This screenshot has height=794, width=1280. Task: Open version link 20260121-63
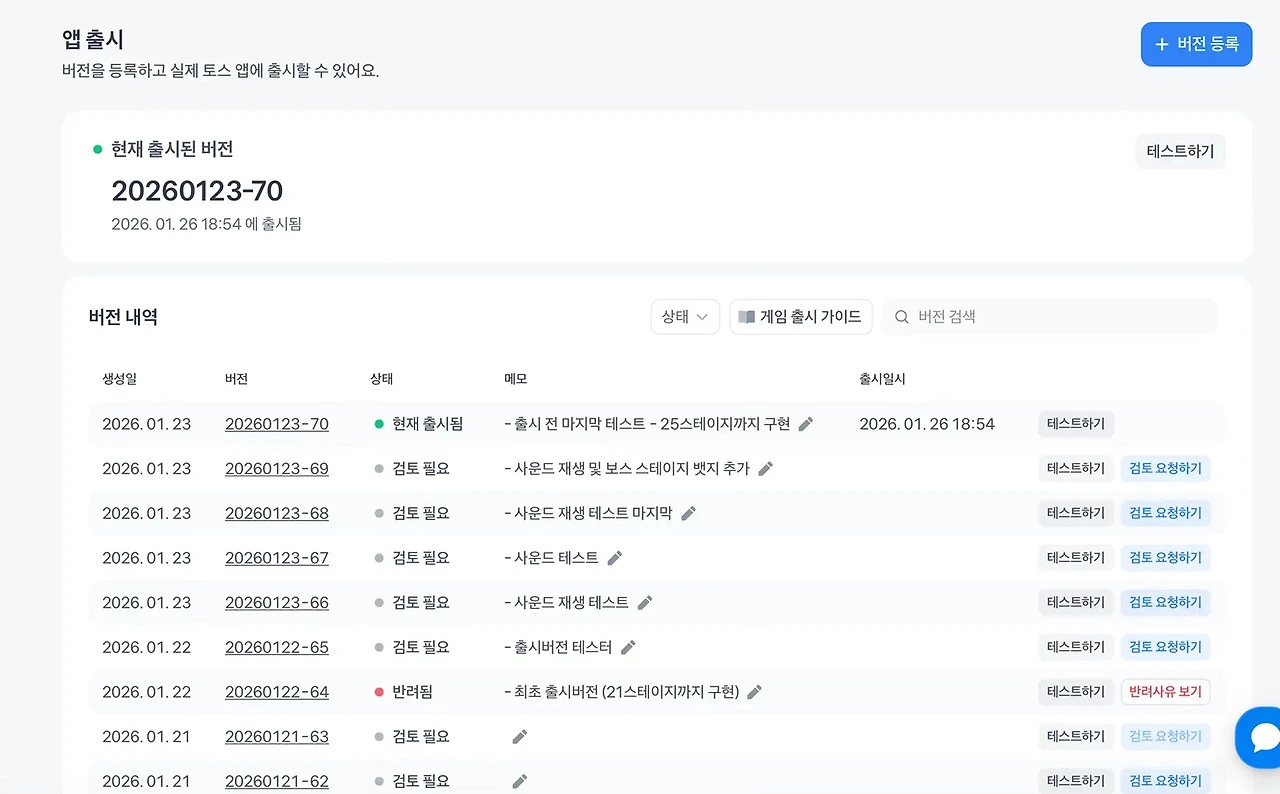tap(277, 737)
